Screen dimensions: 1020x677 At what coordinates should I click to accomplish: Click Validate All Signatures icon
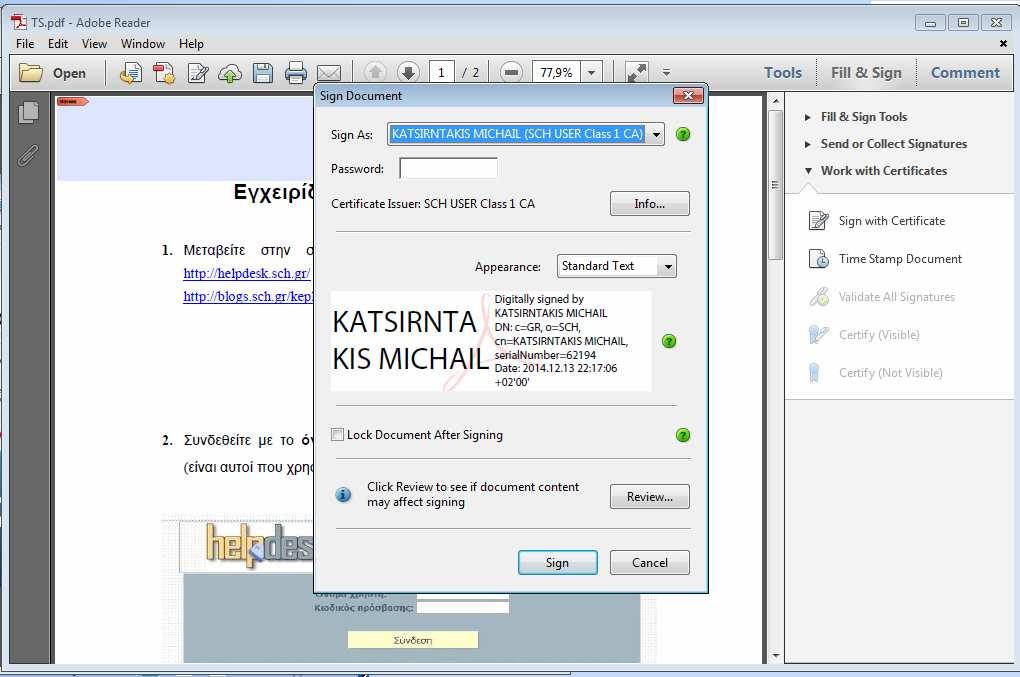(x=818, y=297)
